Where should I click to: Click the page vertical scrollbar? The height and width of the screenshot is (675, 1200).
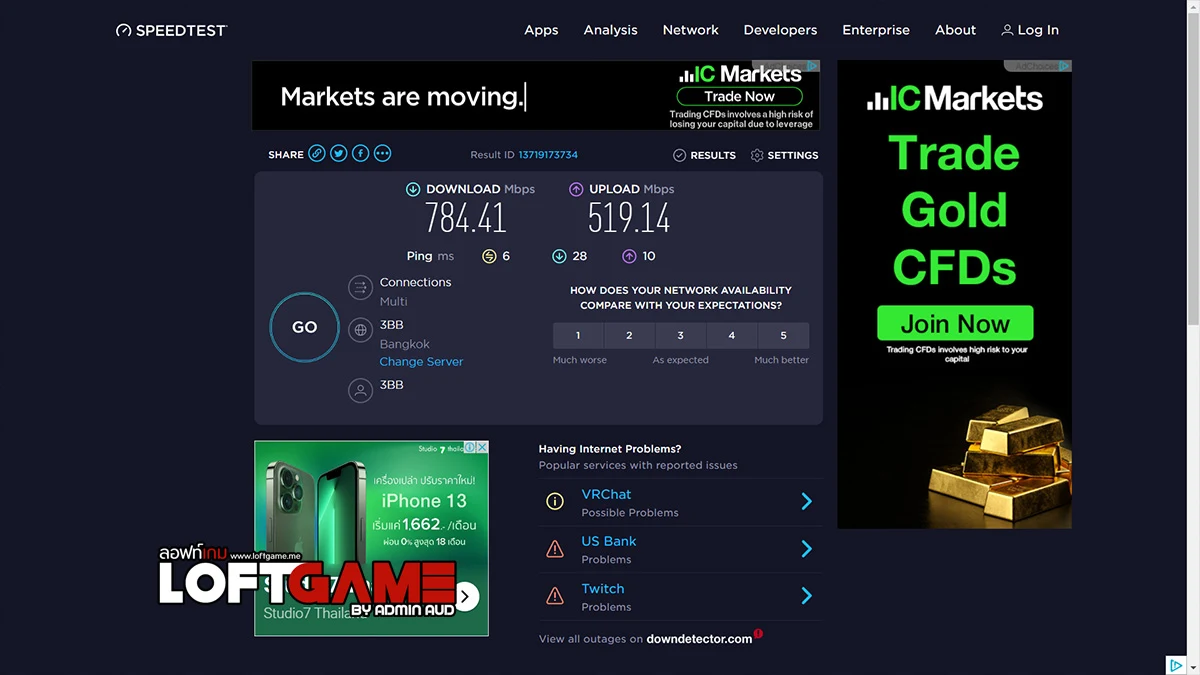coord(1192,170)
